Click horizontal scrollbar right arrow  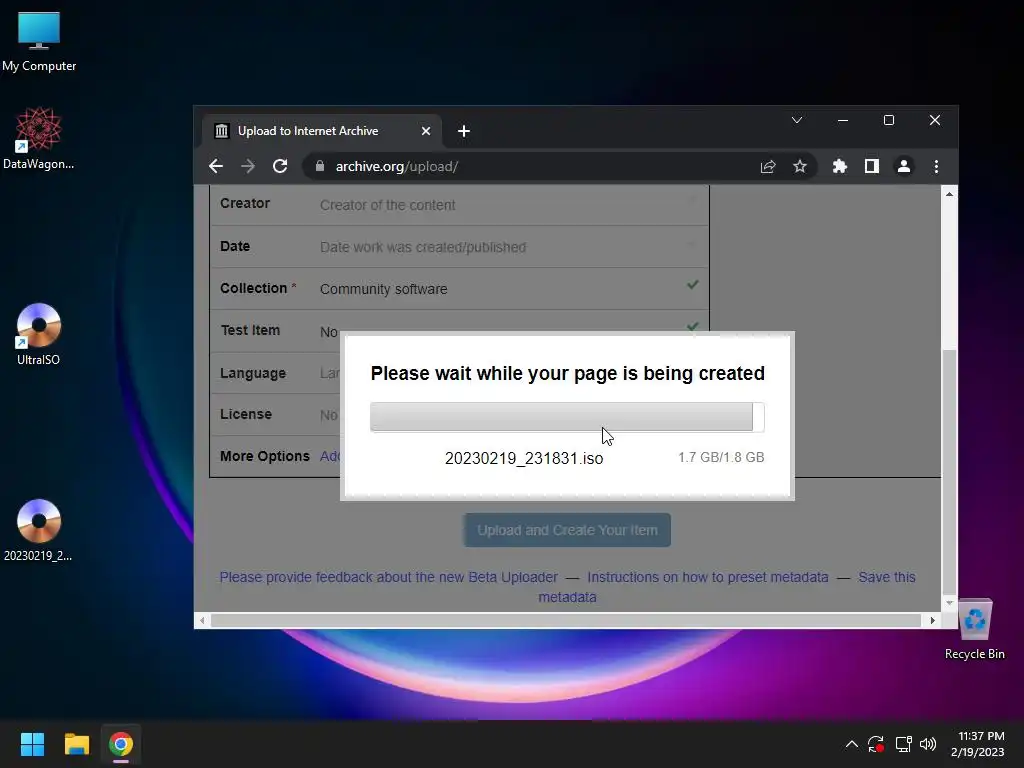coord(933,620)
